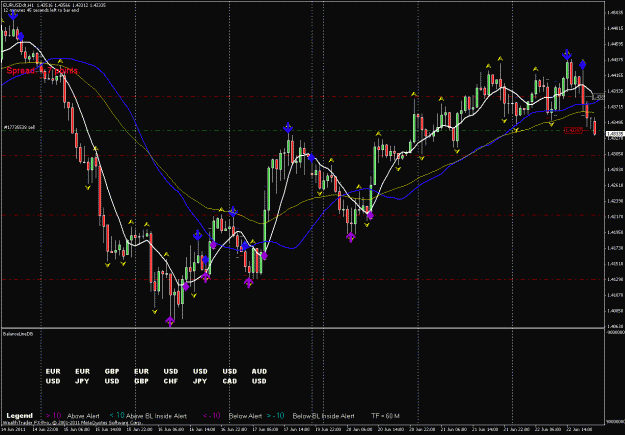Click the red price tag on the sell line
The width and height of the screenshot is (625, 435).
point(573,130)
